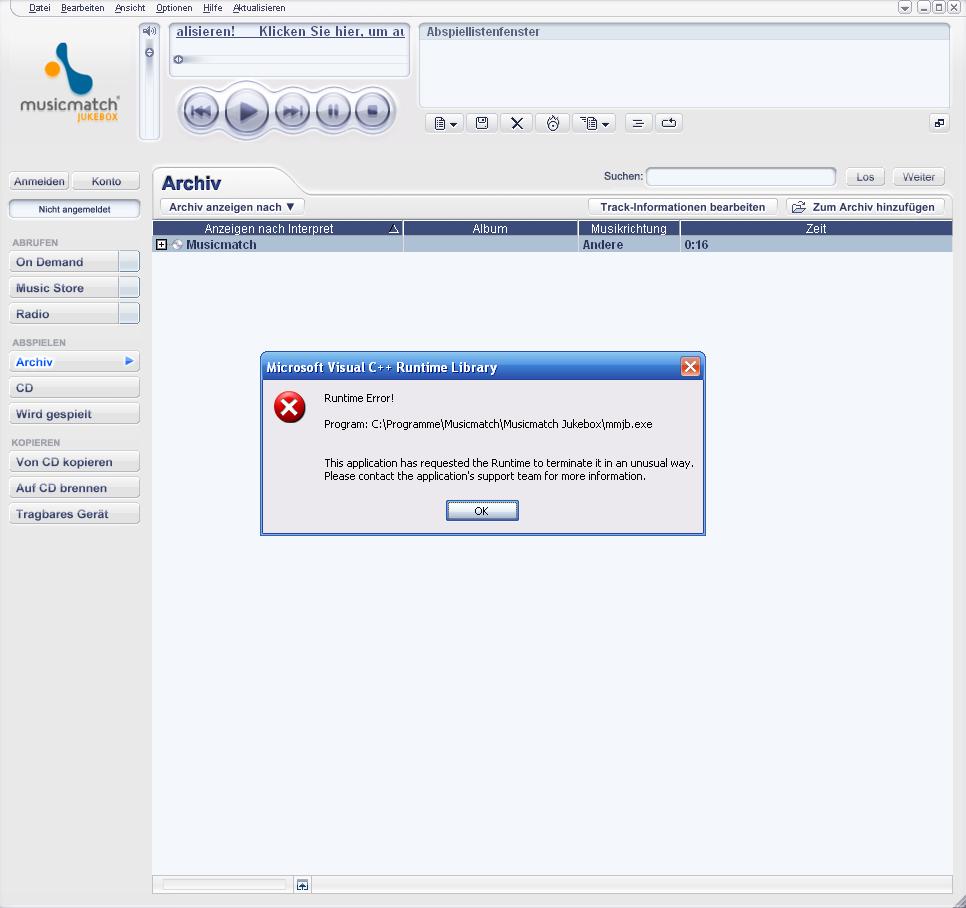Pause playback with the pause button
The width and height of the screenshot is (966, 908).
333,111
